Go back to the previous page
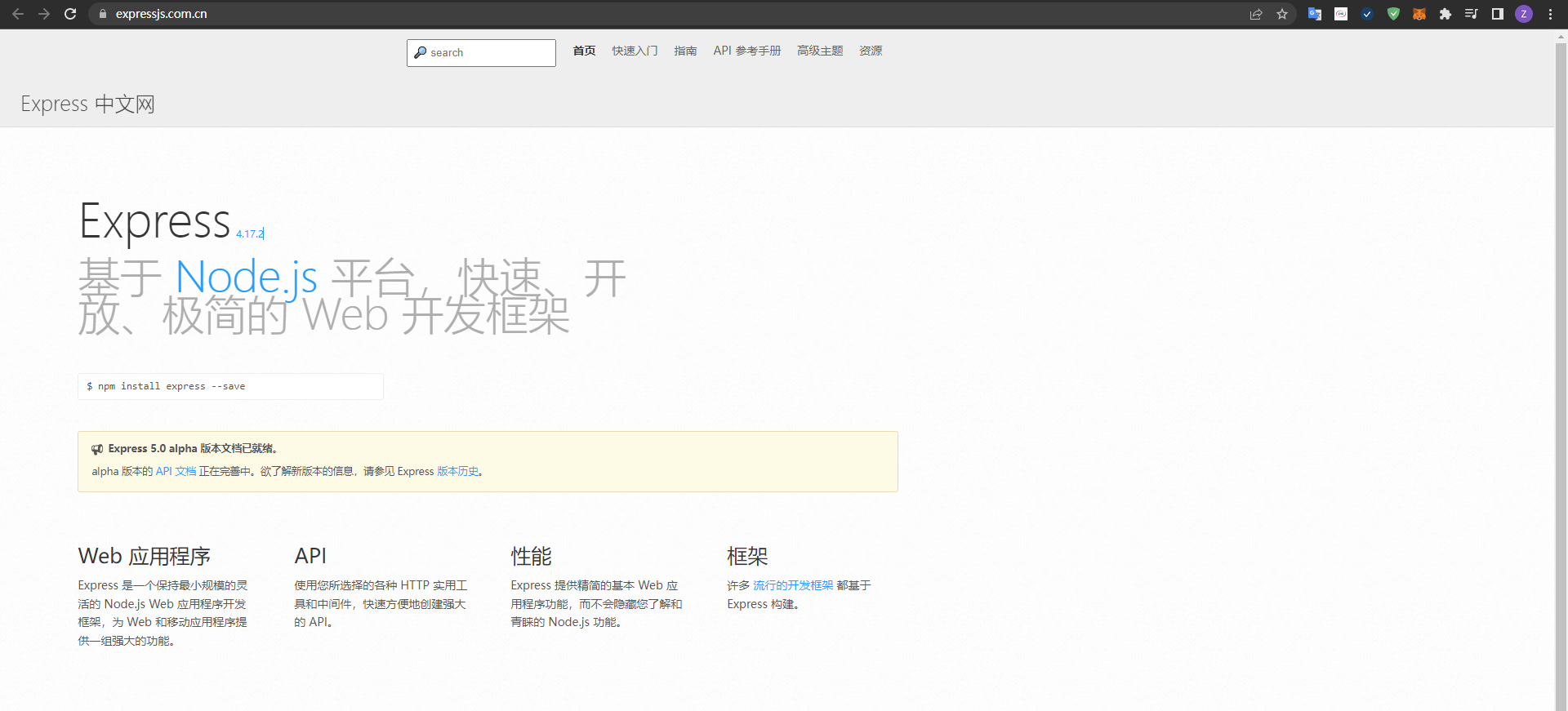The image size is (1568, 711). click(18, 14)
